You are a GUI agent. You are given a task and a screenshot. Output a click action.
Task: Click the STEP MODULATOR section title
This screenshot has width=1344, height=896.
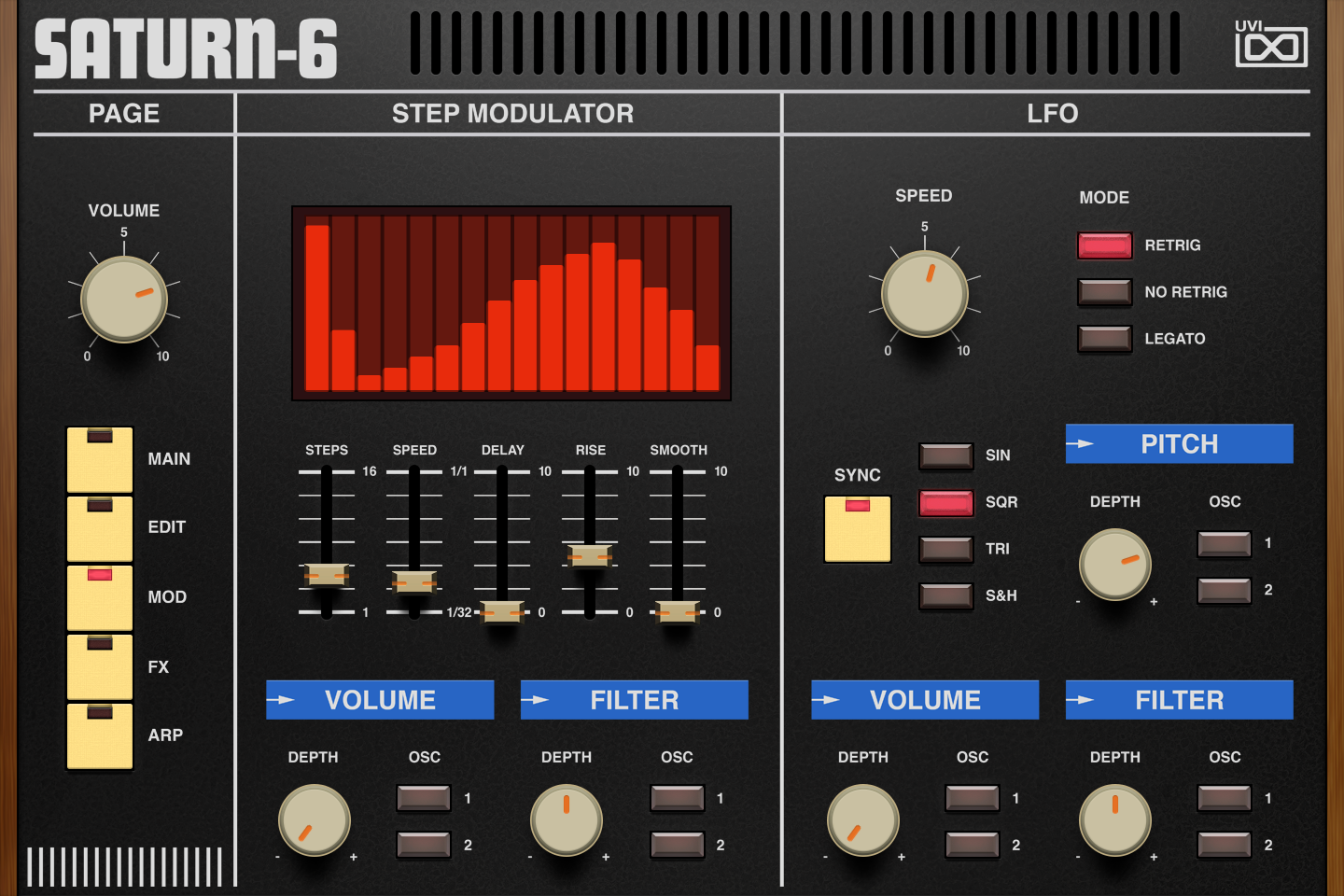point(512,114)
